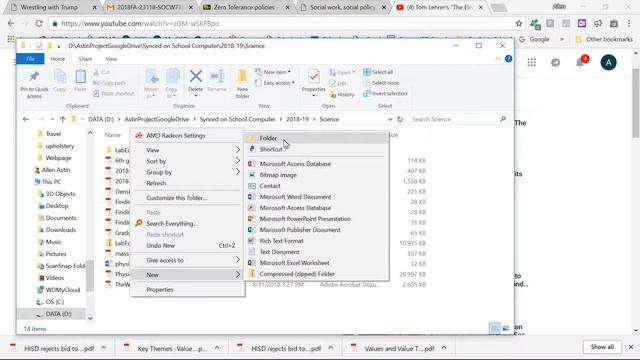Click 2018-19 in breadcrumb path
Screen dimensions: 640x360
(x=297, y=119)
